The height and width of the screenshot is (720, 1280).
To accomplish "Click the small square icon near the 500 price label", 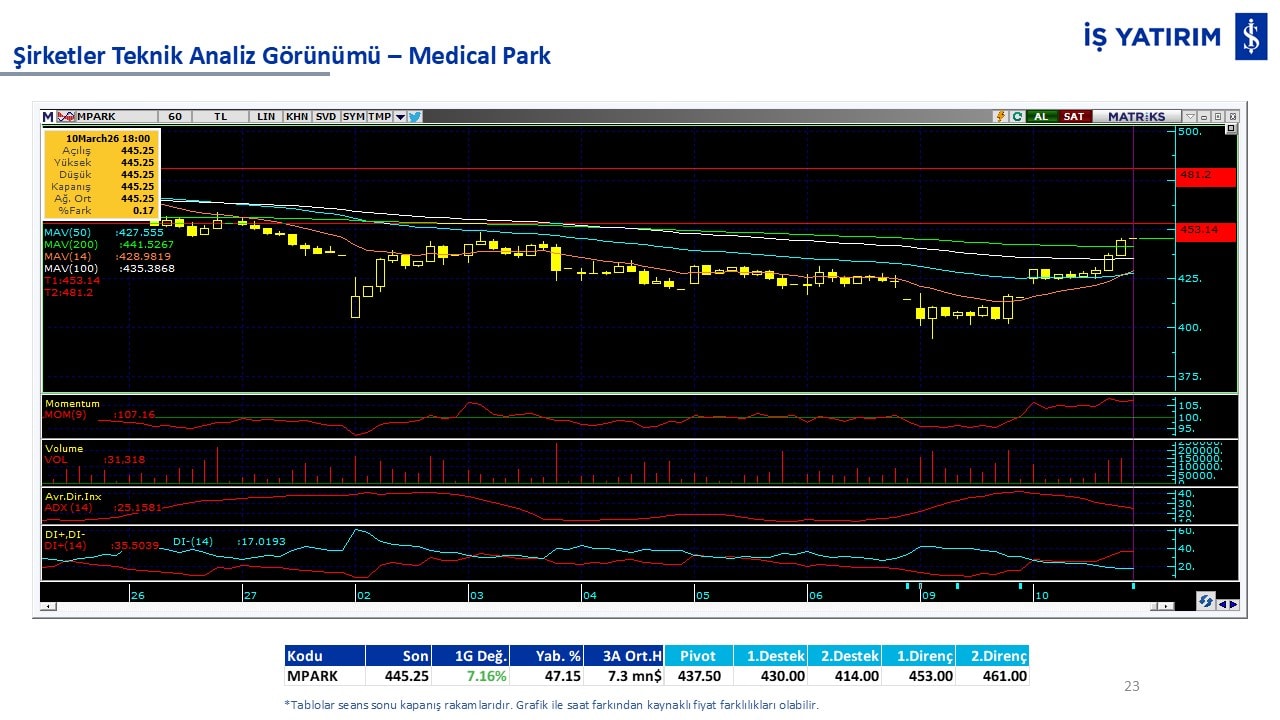I will tap(1230, 129).
